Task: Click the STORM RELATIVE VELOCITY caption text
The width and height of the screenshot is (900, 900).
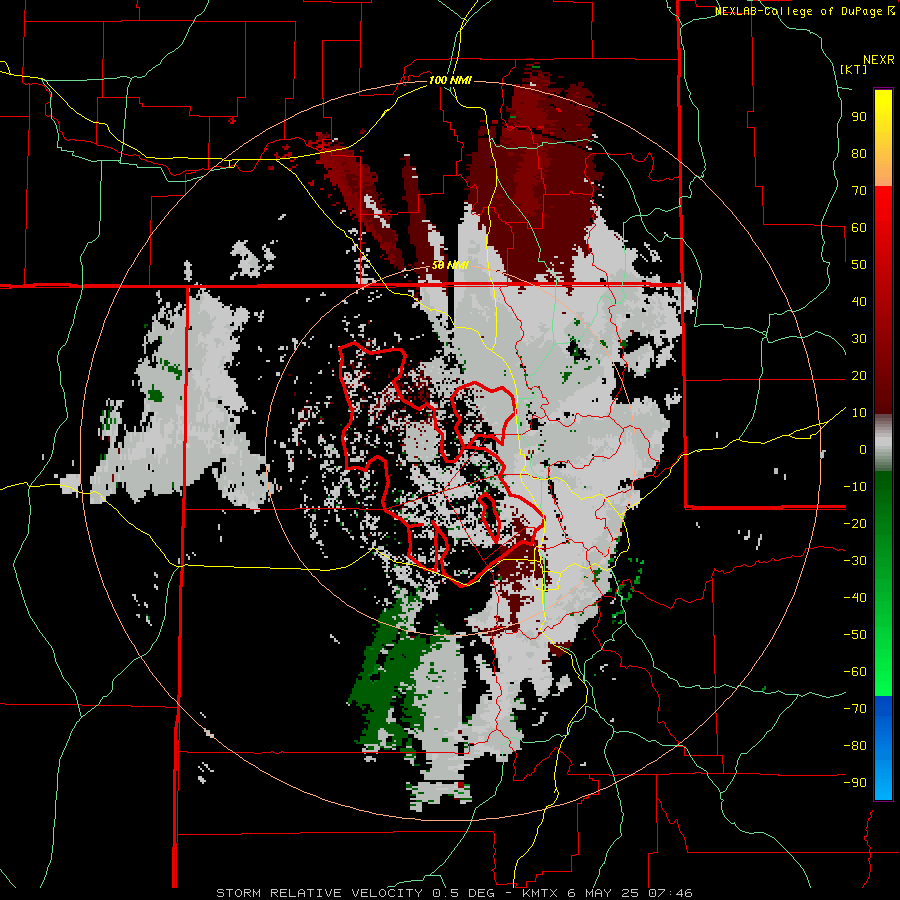Action: click(x=319, y=893)
